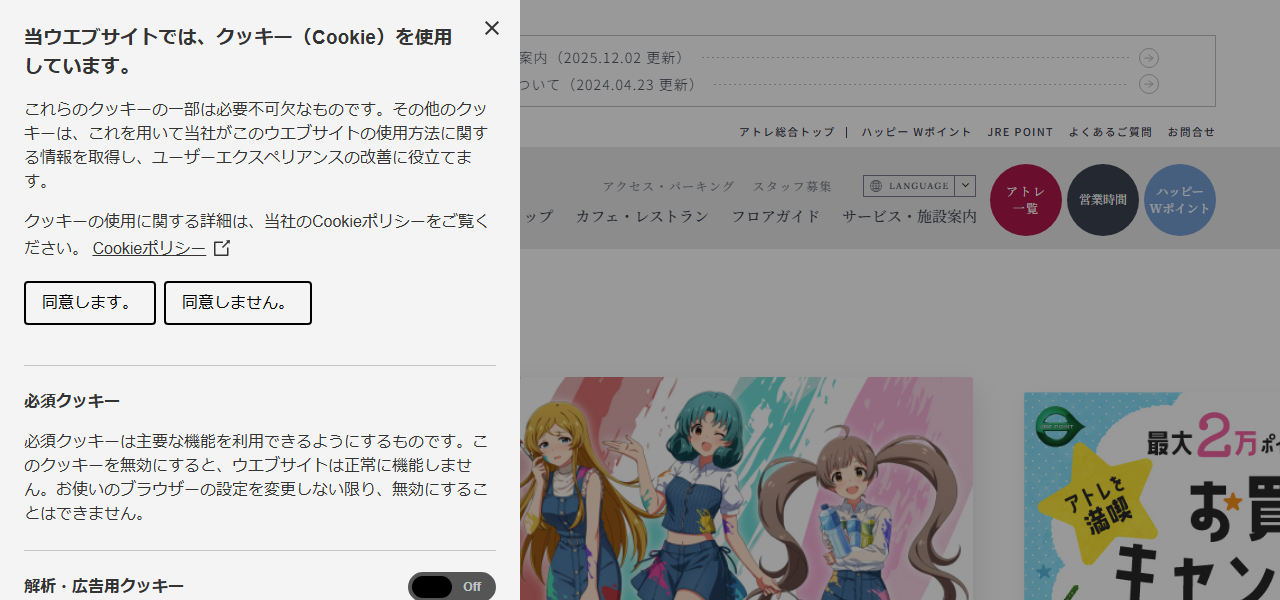Open the アトレ一覧 round button

[x=1026, y=200]
